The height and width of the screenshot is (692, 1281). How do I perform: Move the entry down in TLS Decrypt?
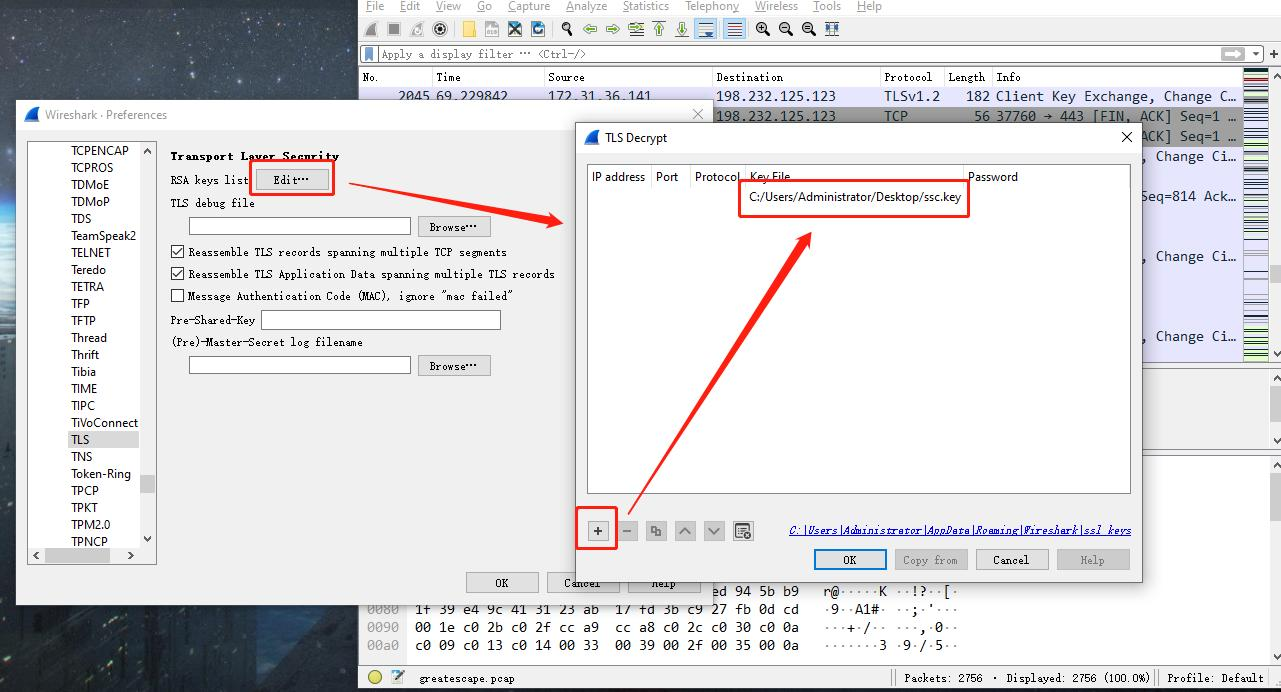[x=714, y=531]
